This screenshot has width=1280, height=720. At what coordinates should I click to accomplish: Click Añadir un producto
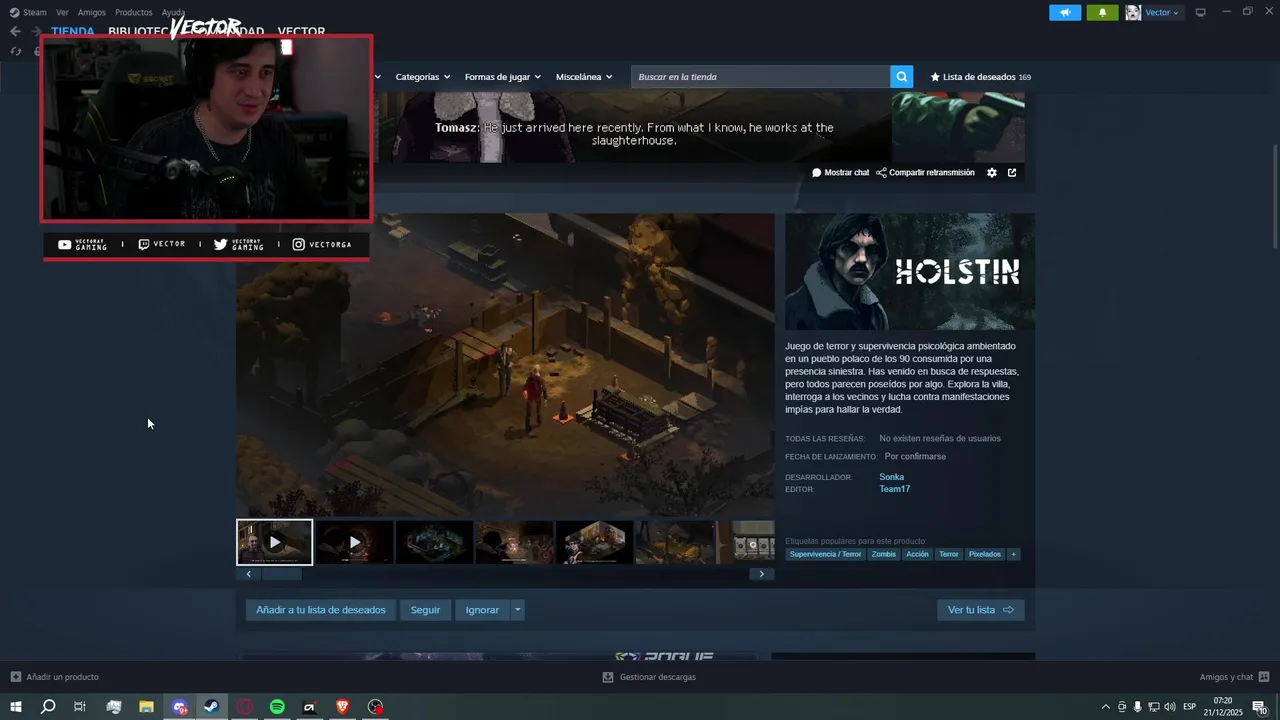pos(55,677)
